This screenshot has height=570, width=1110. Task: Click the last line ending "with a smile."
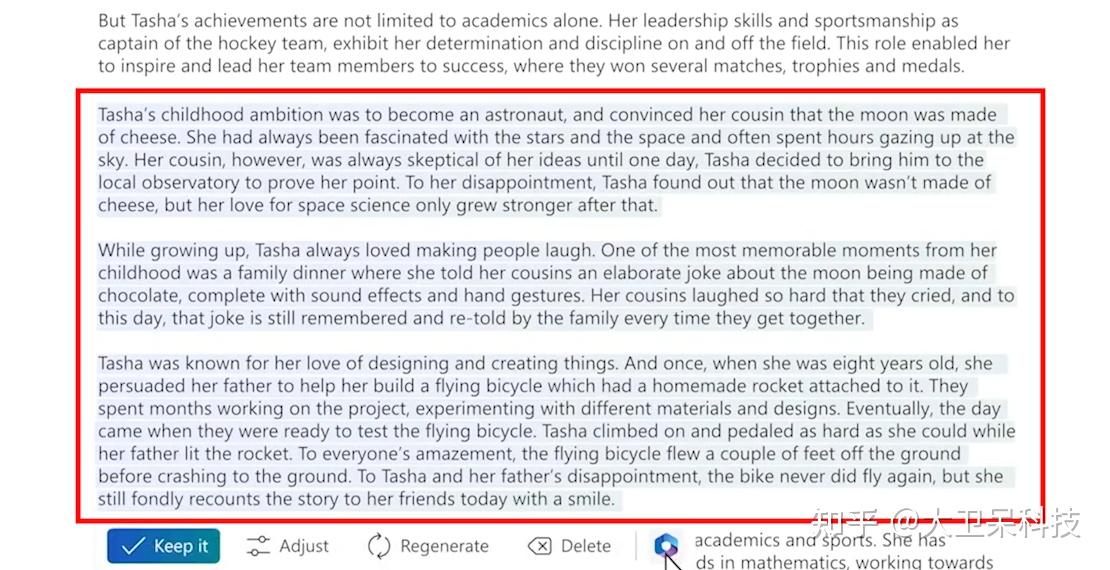pos(356,499)
